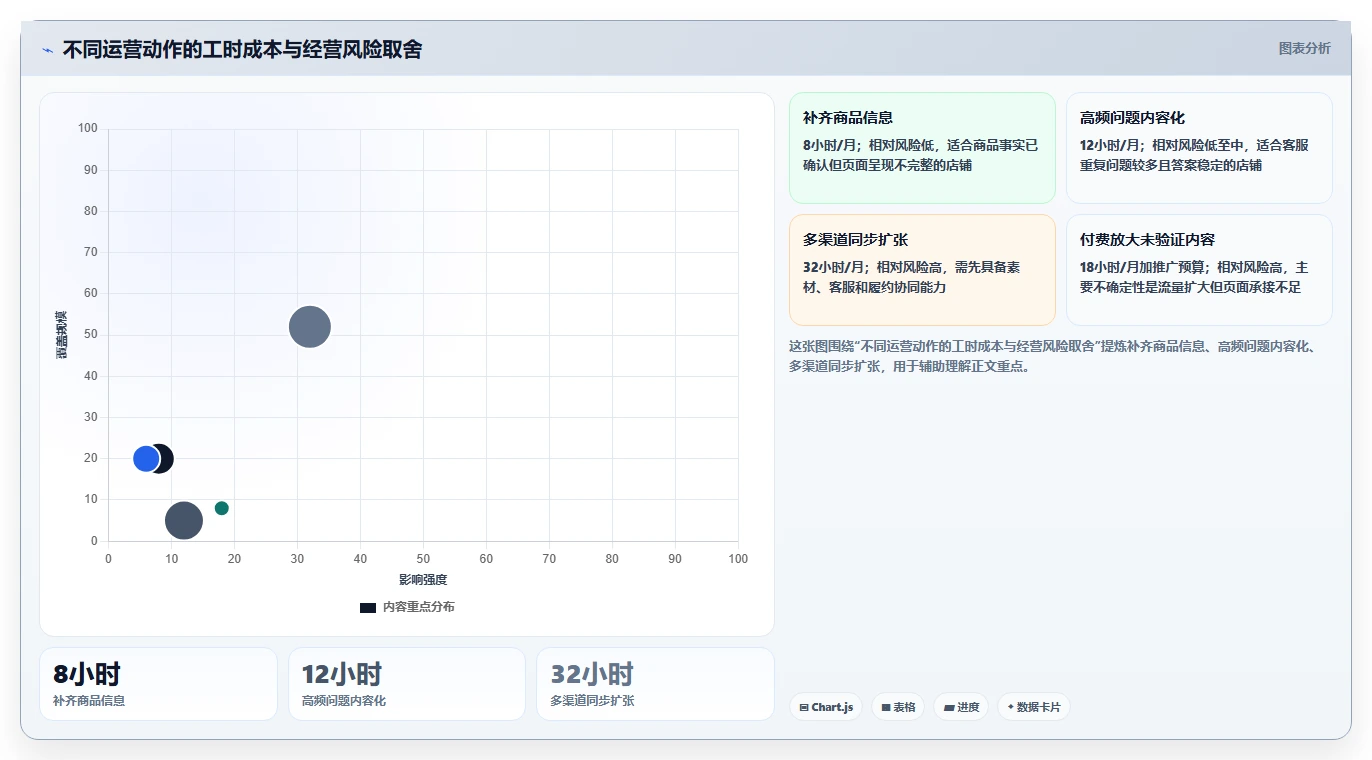Open the 付费放大未验证内容 card
Screen dimensions: 1372x760
click(x=1199, y=270)
